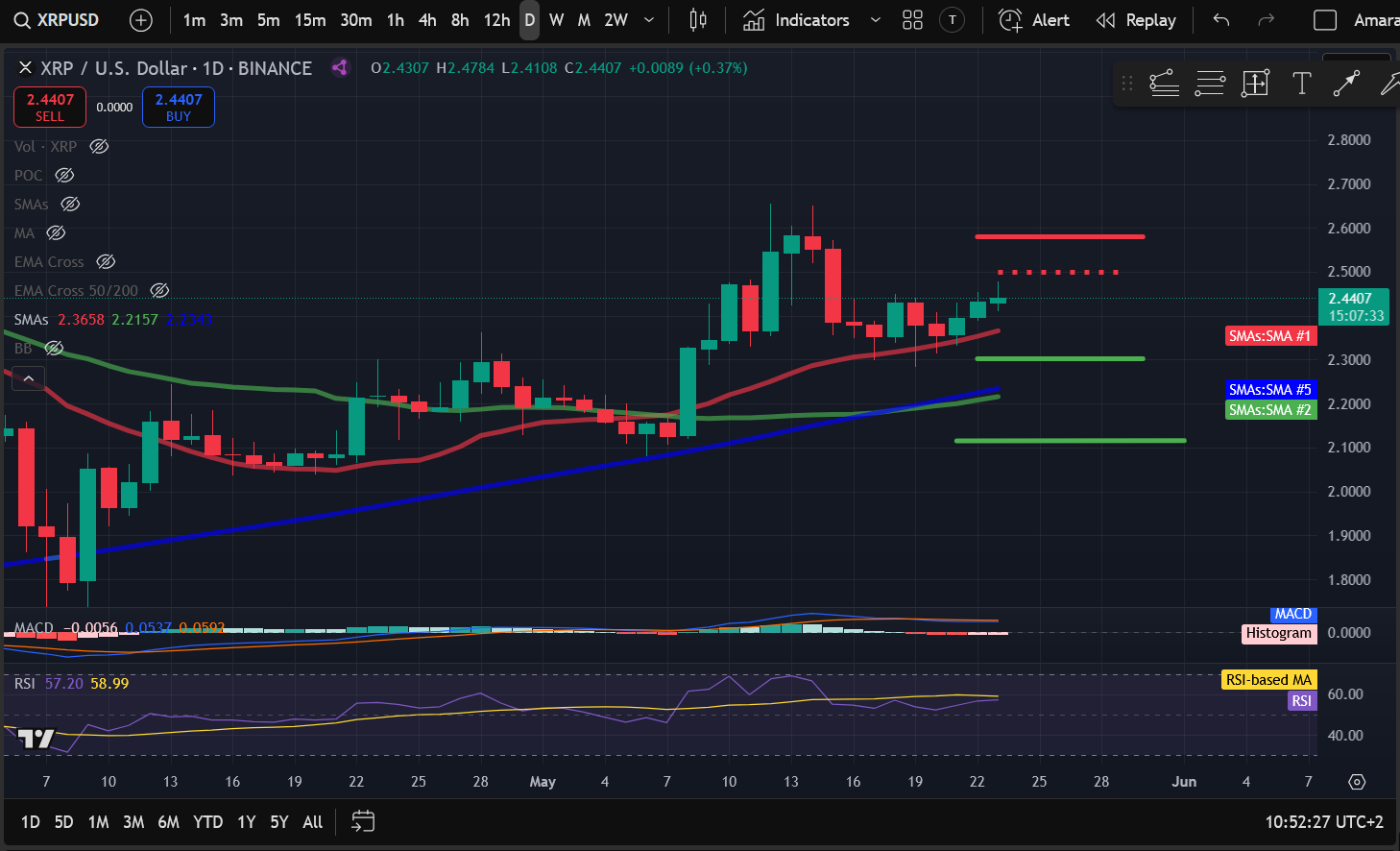Open the Indicators favorites dropdown chevron

tap(875, 20)
